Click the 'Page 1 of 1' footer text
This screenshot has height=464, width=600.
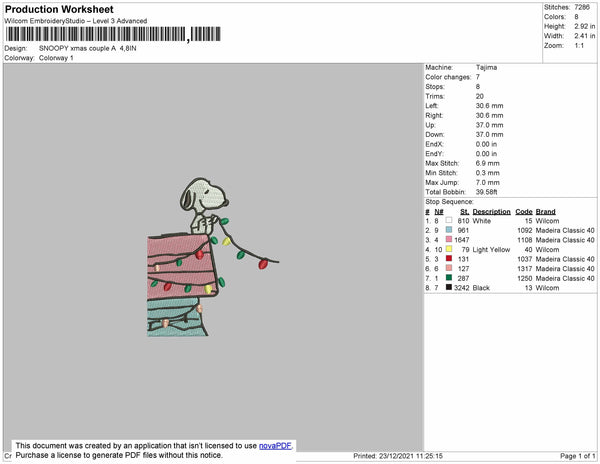[578, 456]
